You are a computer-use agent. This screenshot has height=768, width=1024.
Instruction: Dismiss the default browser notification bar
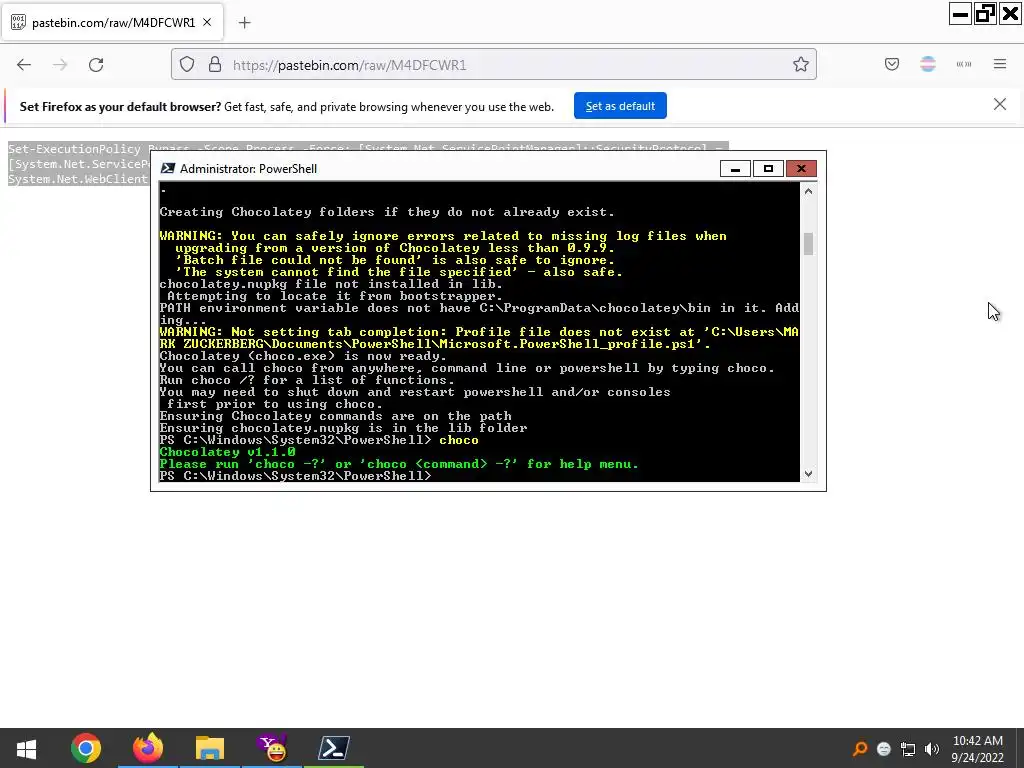point(1000,104)
